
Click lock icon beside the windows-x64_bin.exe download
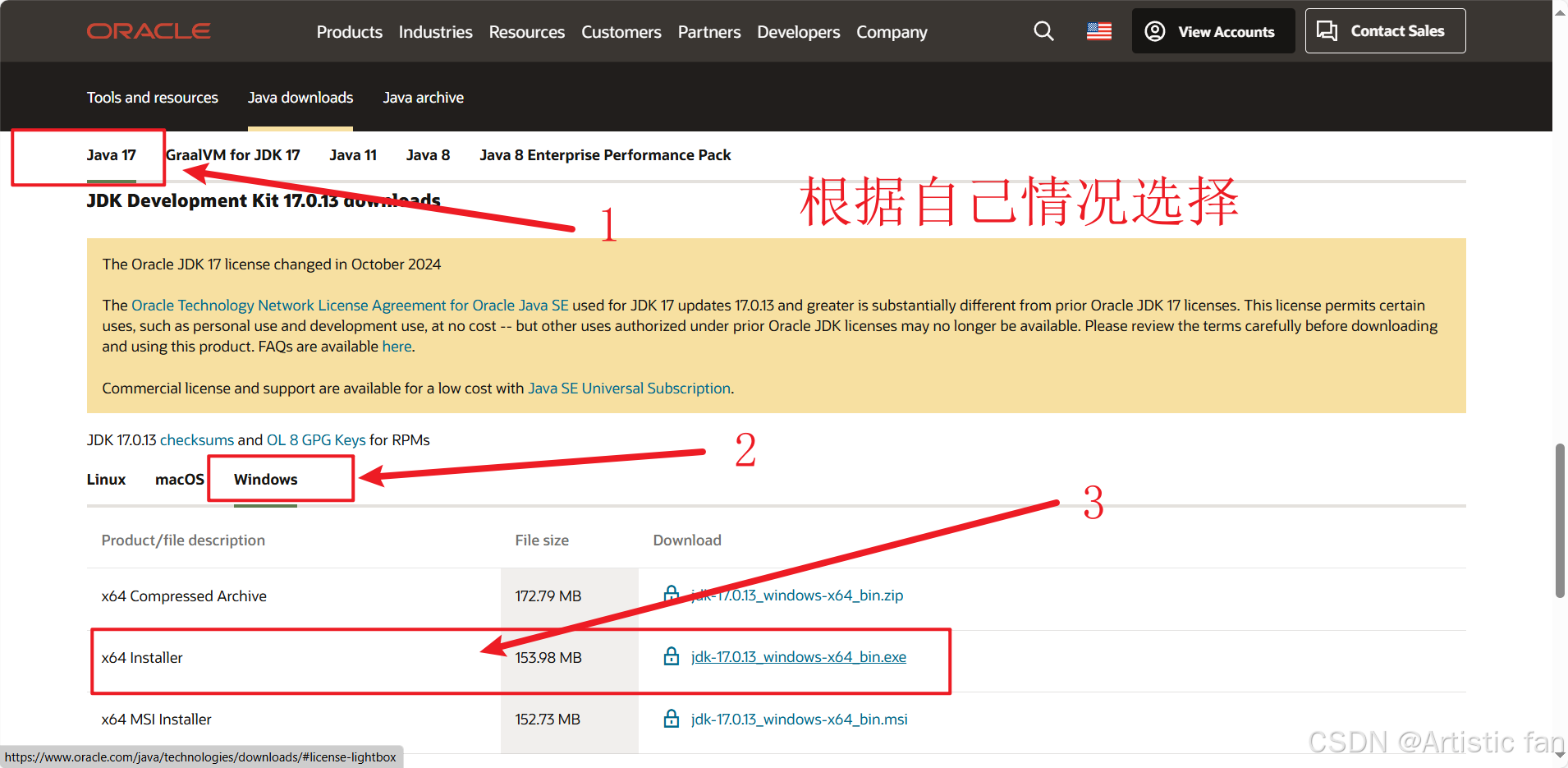tap(672, 656)
